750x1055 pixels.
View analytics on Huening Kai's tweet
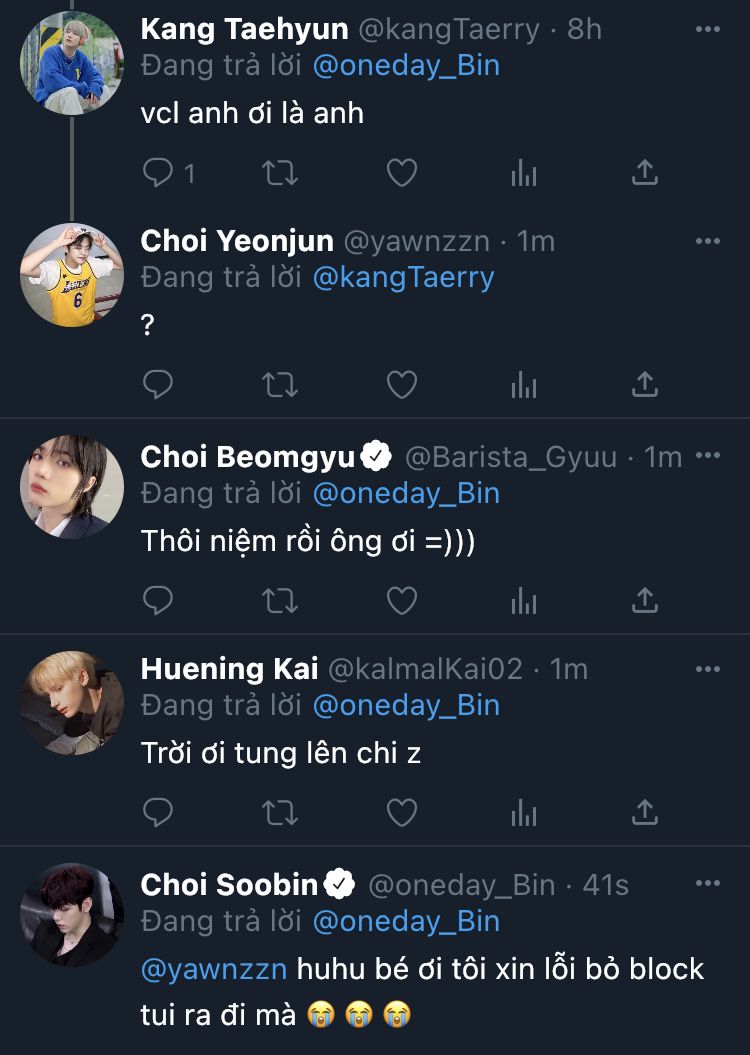point(524,813)
